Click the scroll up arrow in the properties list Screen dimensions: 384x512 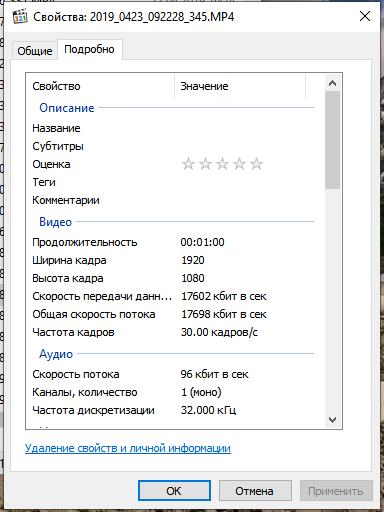point(332,83)
